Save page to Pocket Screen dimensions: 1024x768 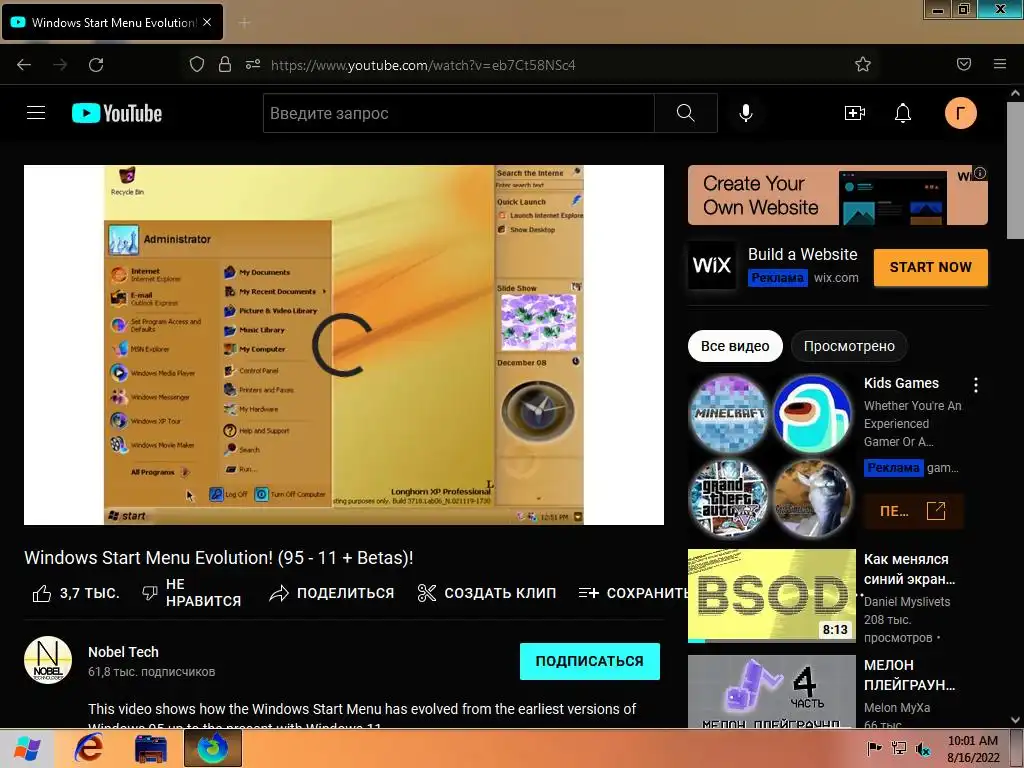[964, 64]
